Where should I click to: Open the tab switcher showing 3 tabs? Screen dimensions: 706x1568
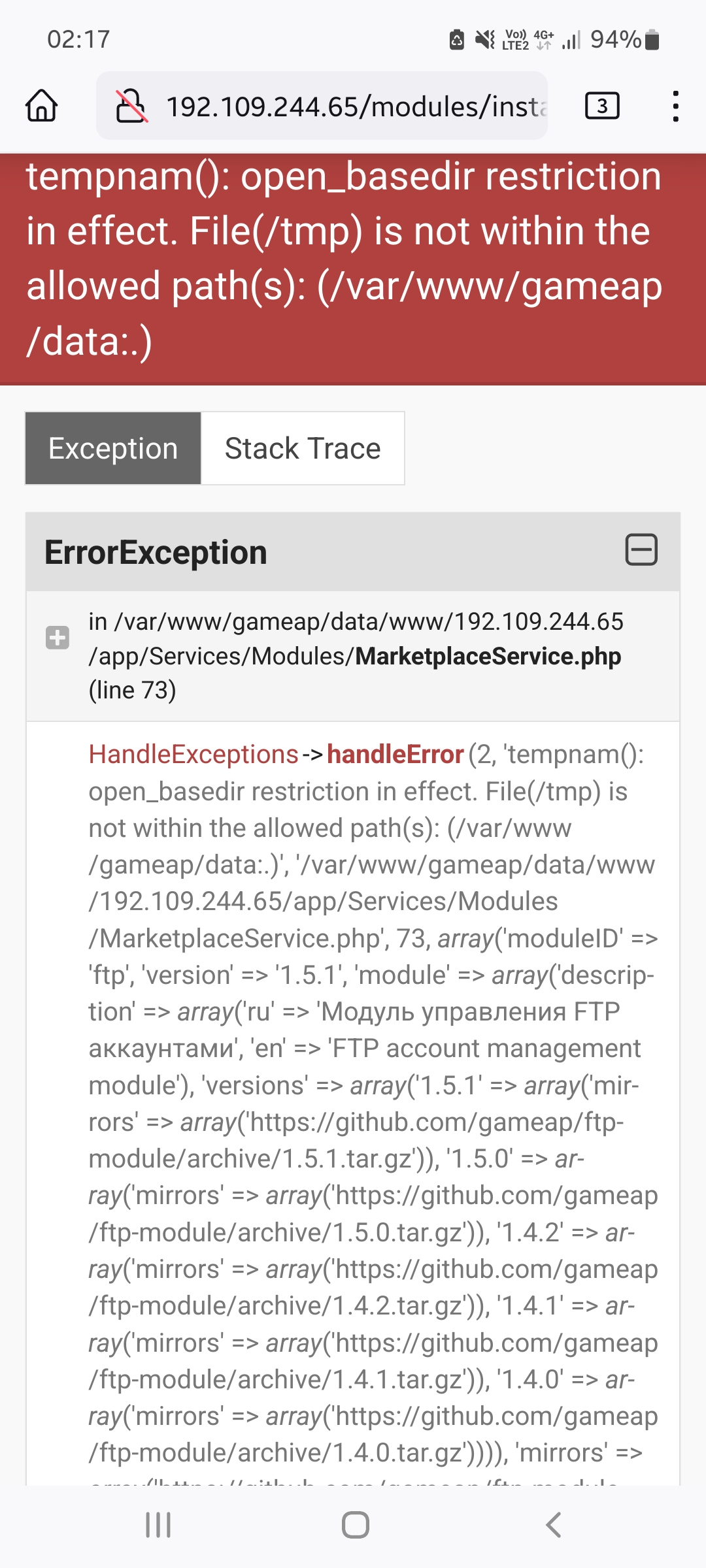602,106
